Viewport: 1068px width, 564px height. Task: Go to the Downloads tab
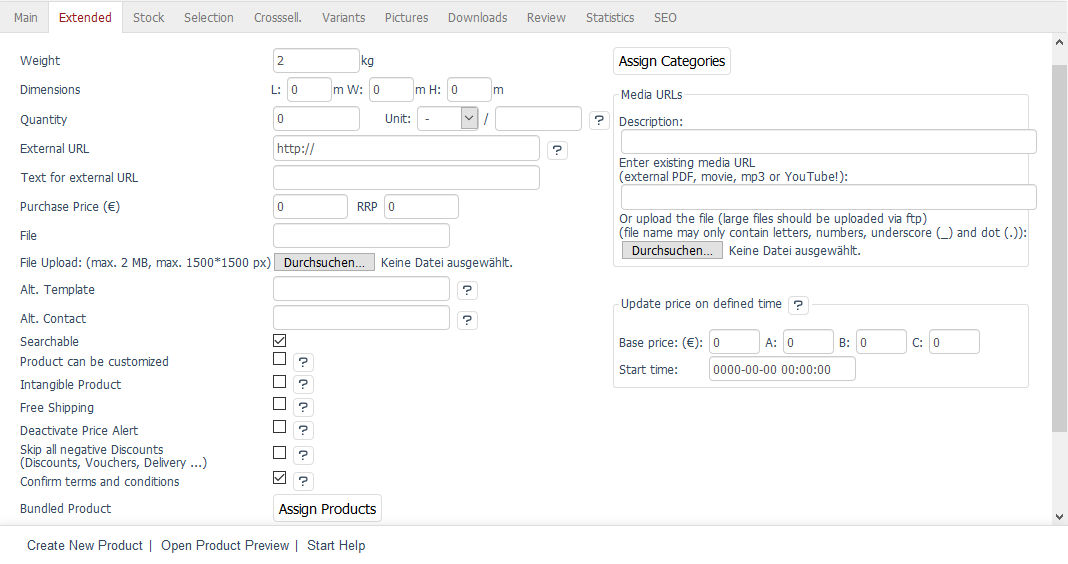(x=477, y=18)
